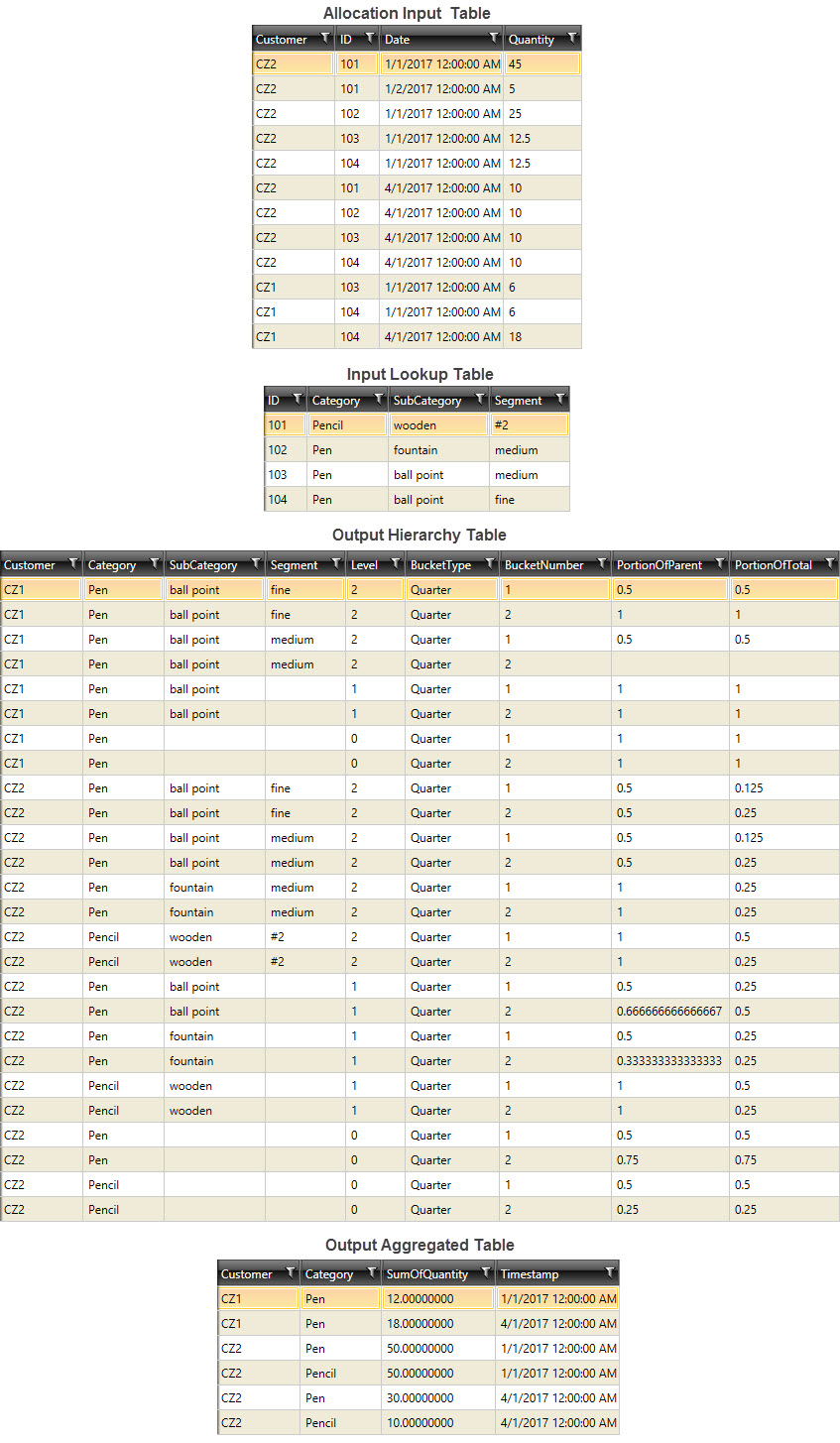840x1443 pixels.
Task: Expand SubCategory filter in Output Hierarchy Table
Action: (x=254, y=564)
